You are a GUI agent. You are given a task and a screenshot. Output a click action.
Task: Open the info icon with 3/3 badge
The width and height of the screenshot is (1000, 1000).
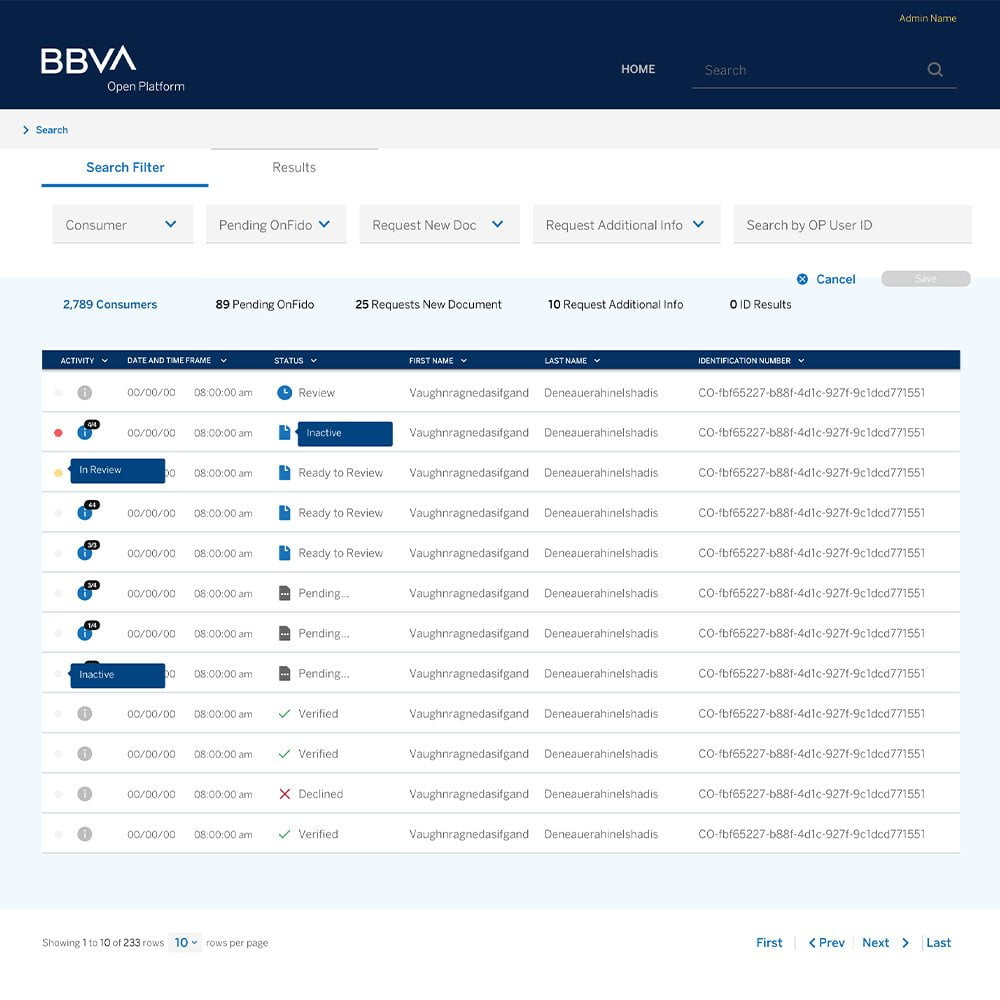pos(85,554)
